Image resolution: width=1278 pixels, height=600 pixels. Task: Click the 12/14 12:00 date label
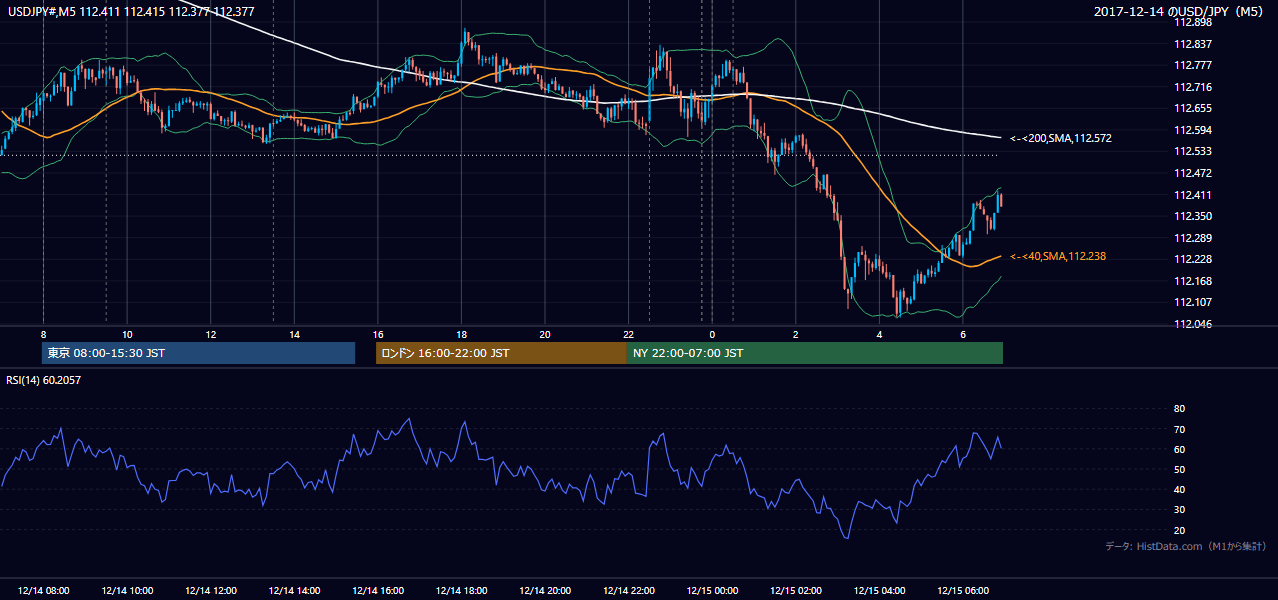(x=211, y=591)
